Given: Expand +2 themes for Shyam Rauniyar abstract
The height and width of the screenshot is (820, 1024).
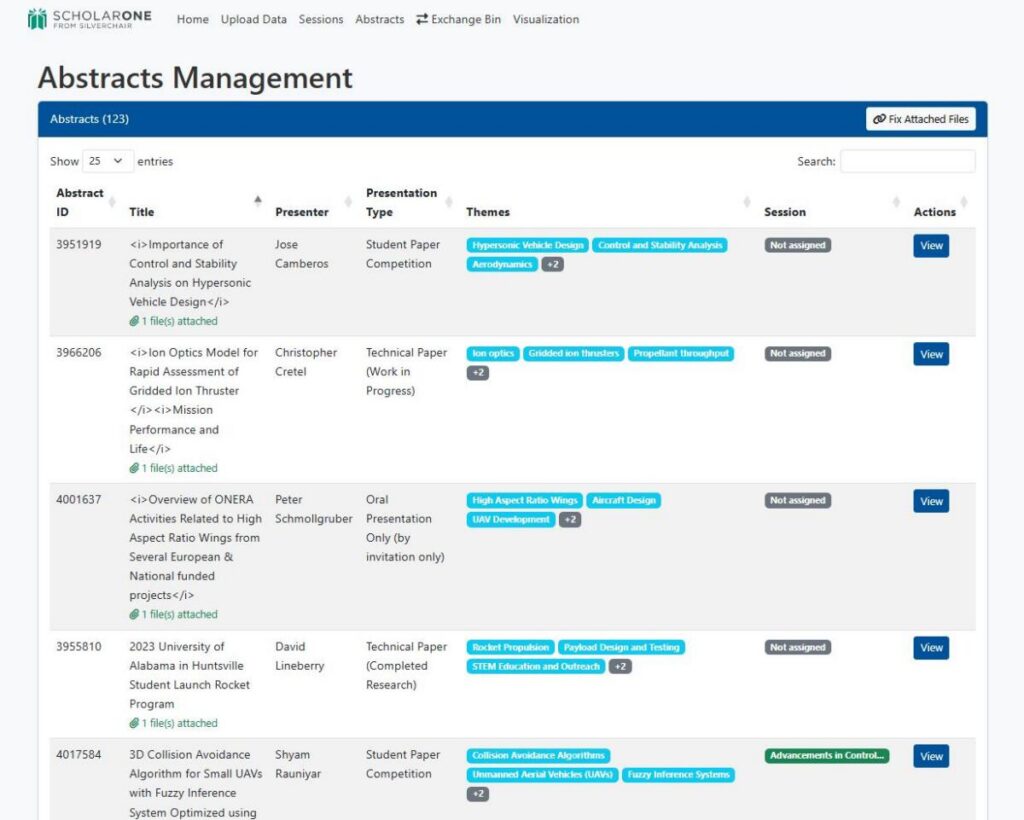Looking at the screenshot, I should coord(477,794).
